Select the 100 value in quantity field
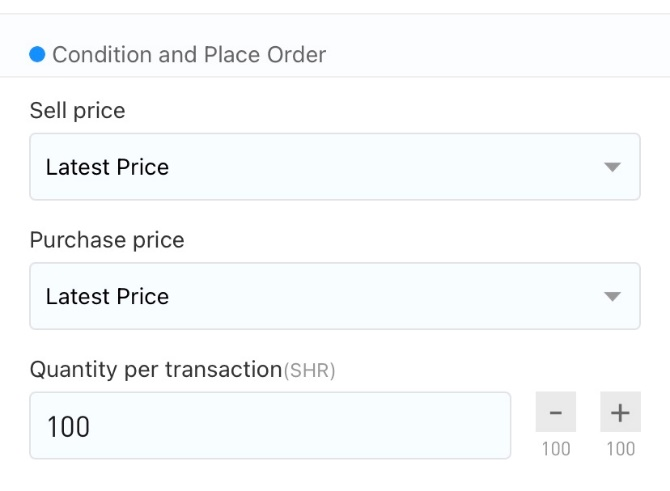 click(68, 426)
